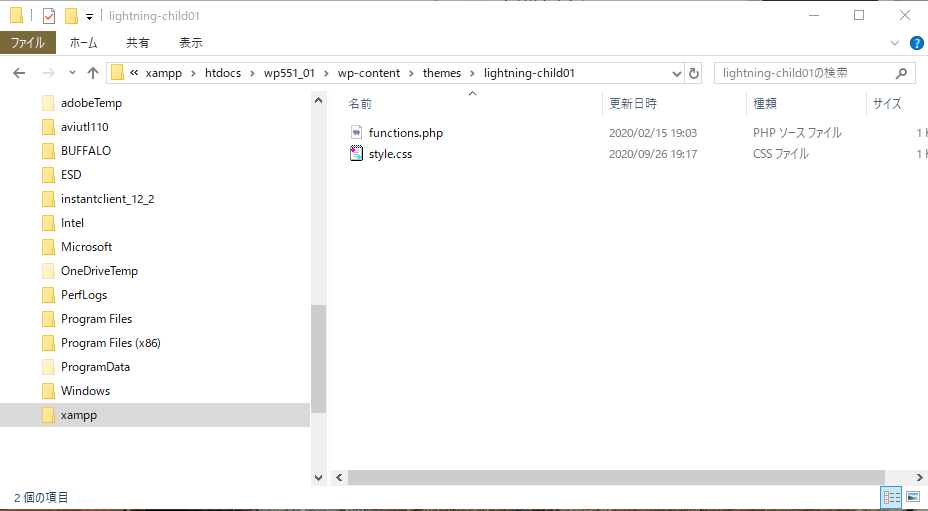The image size is (928, 511).
Task: Select the xampp folder in navigation tree
Action: tap(79, 415)
